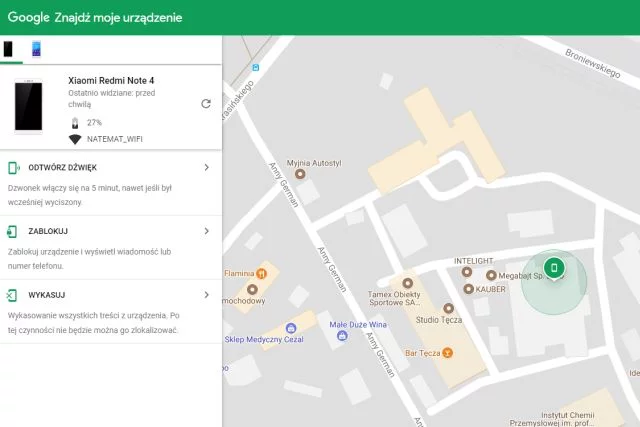Click the Flaminia restaurant map pin

click(x=262, y=274)
